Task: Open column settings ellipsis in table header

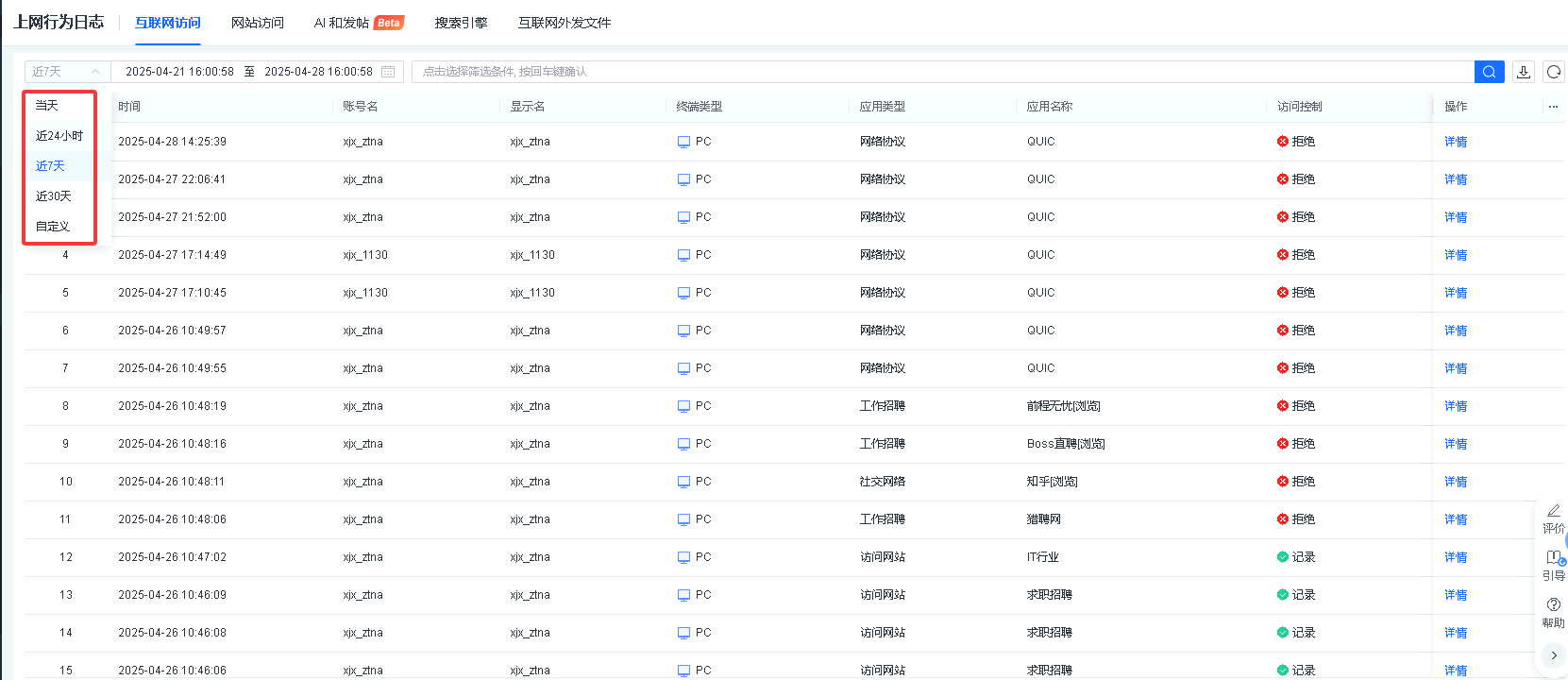Action: coord(1553,107)
